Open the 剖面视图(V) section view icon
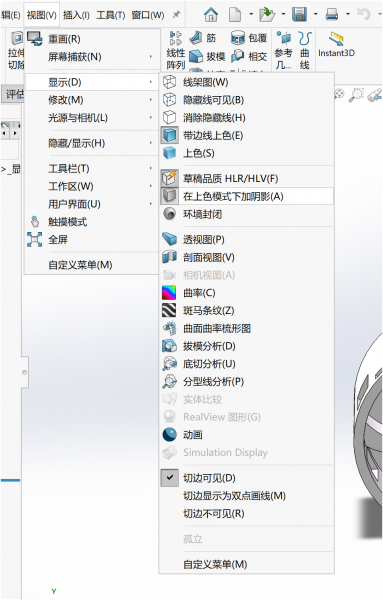This screenshot has height=600, width=383. (169, 257)
